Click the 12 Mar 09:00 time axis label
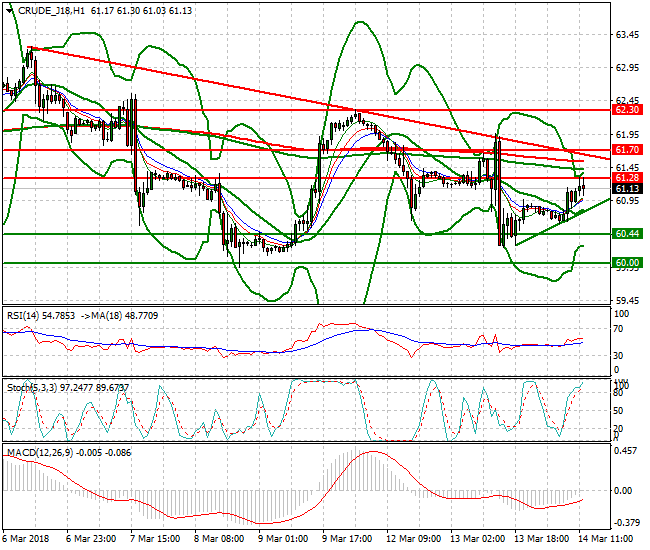This screenshot has height=550, width=650. [x=414, y=539]
